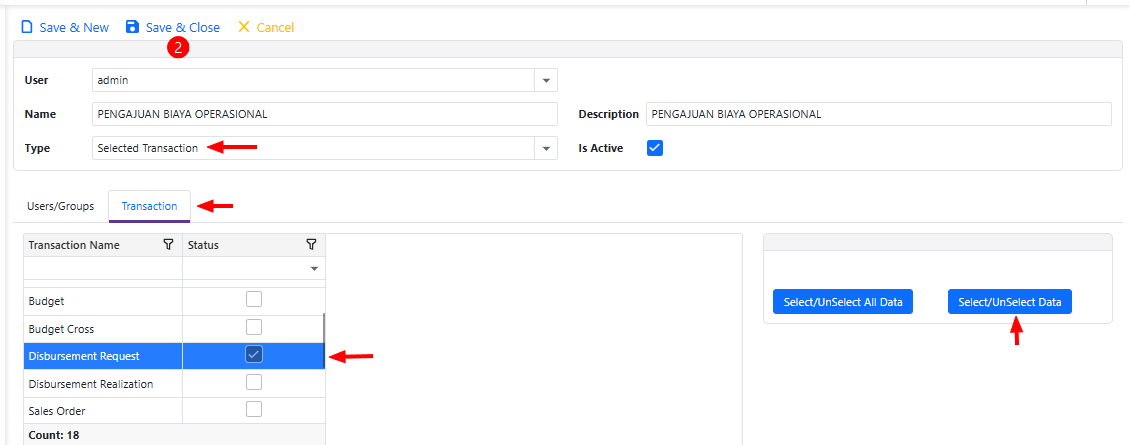Click the Transaction Name column header
The width and height of the screenshot is (1130, 445).
[103, 245]
